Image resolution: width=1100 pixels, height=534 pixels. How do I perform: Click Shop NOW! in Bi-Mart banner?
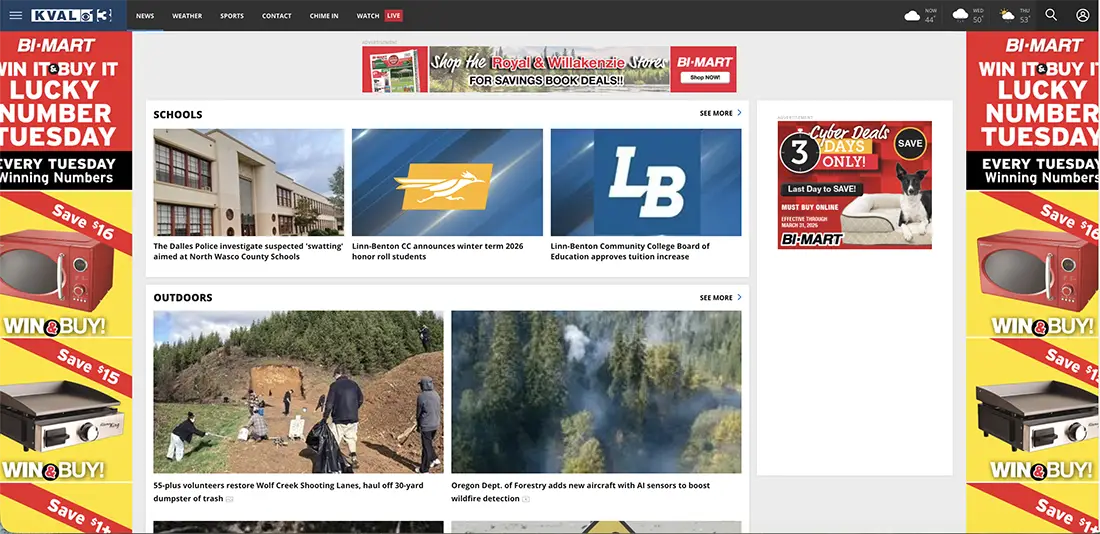click(x=704, y=78)
